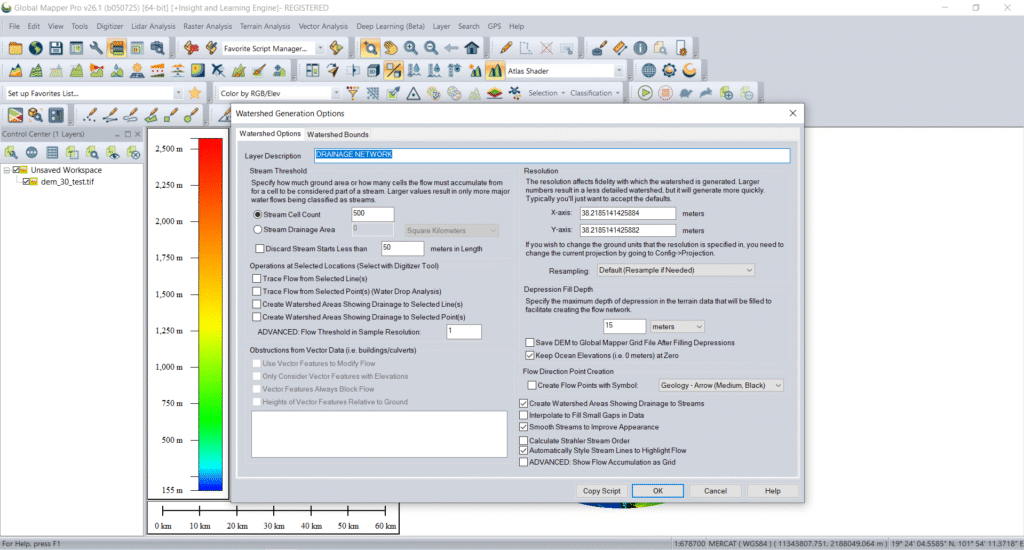Screen dimensions: 1024x550
Task: Collapse the Unsaved Workspace tree node
Action: pyautogui.click(x=7, y=170)
